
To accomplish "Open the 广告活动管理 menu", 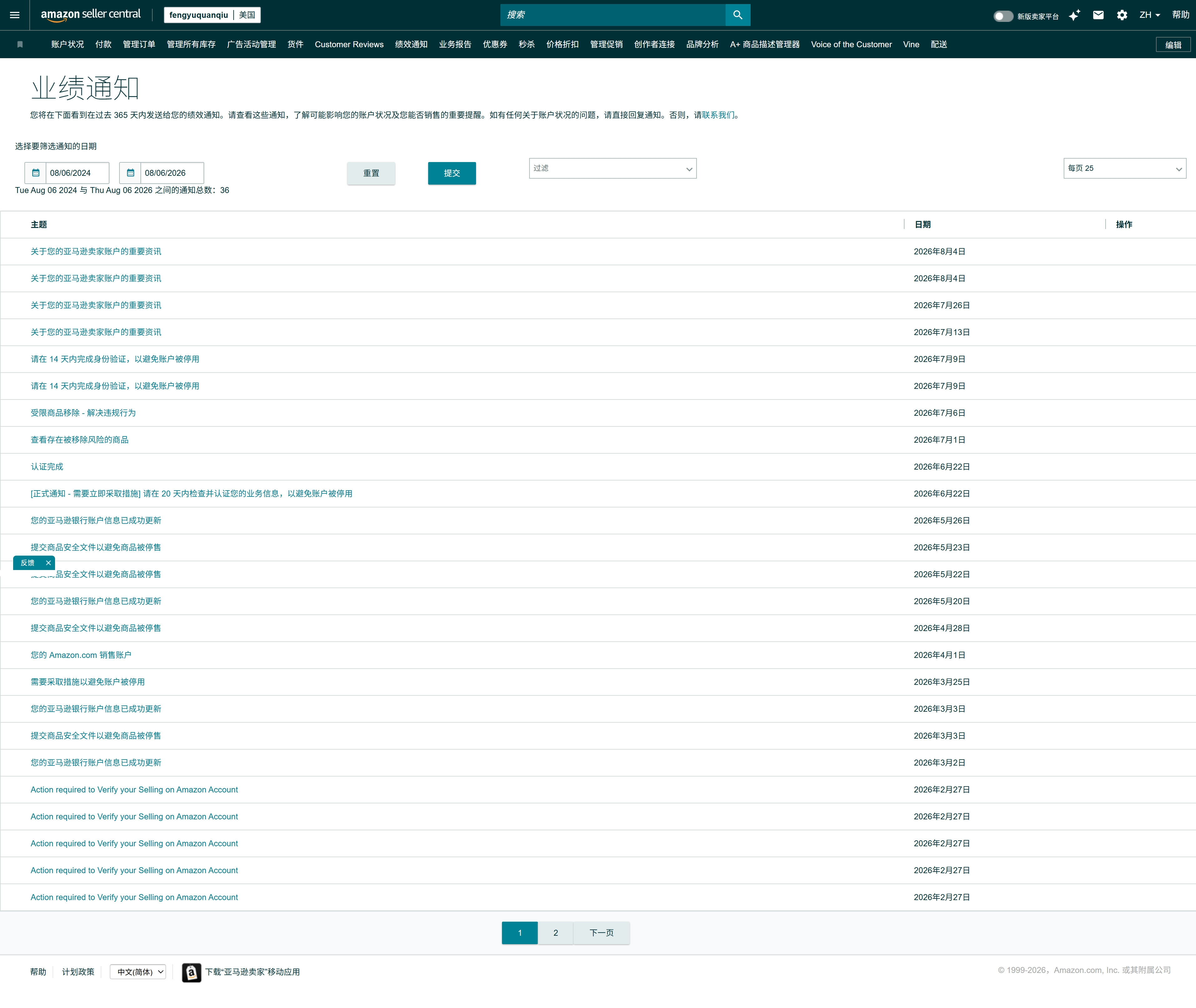I will click(x=251, y=44).
